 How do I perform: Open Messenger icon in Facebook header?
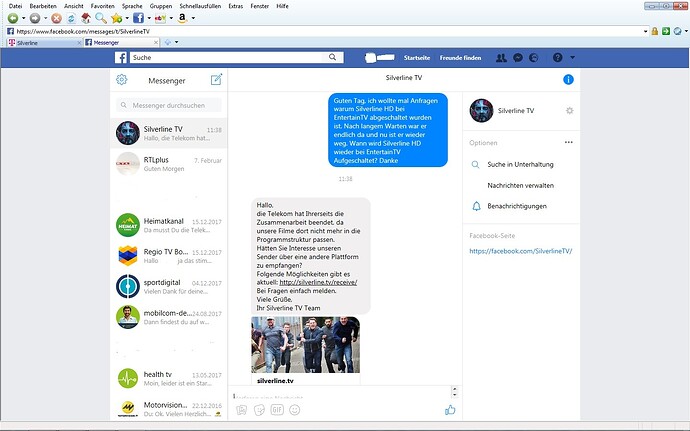518,58
